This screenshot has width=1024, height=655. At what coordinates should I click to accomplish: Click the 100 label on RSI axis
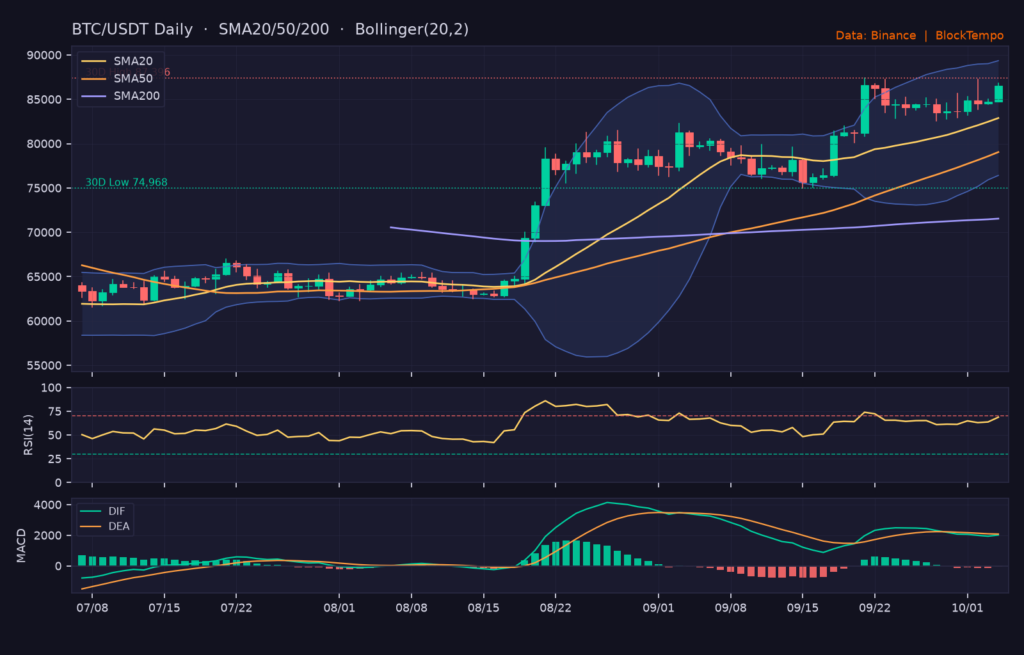pyautogui.click(x=52, y=388)
